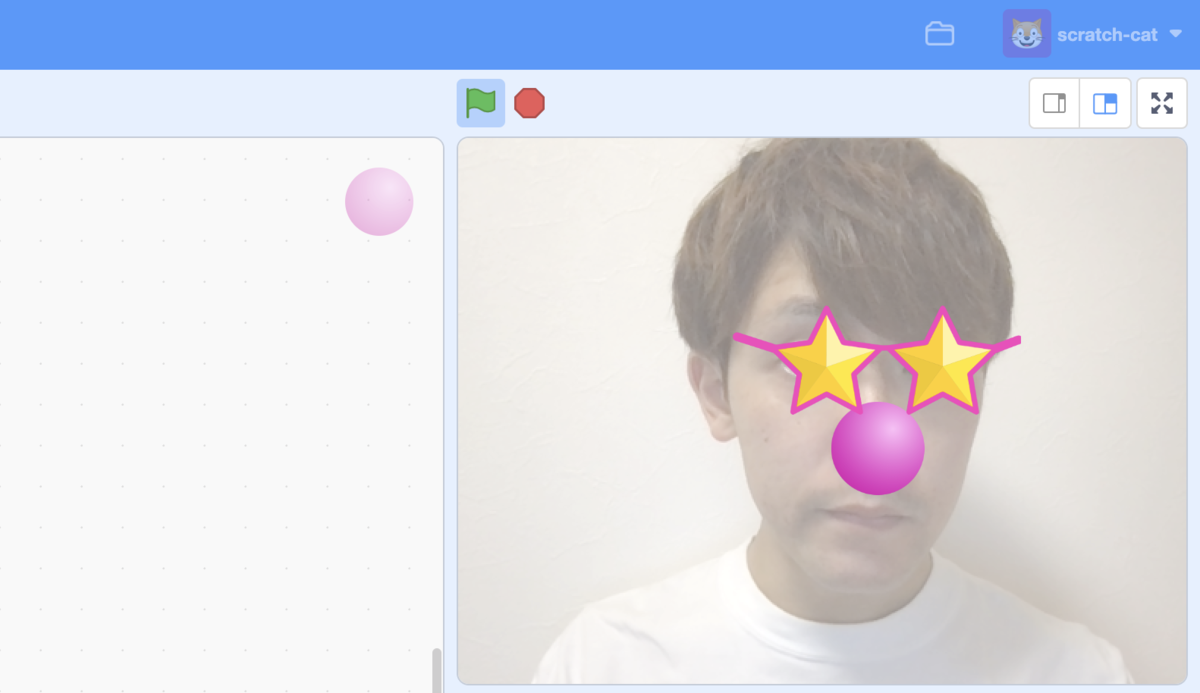
Task: Click the green flag to start
Action: pyautogui.click(x=481, y=103)
